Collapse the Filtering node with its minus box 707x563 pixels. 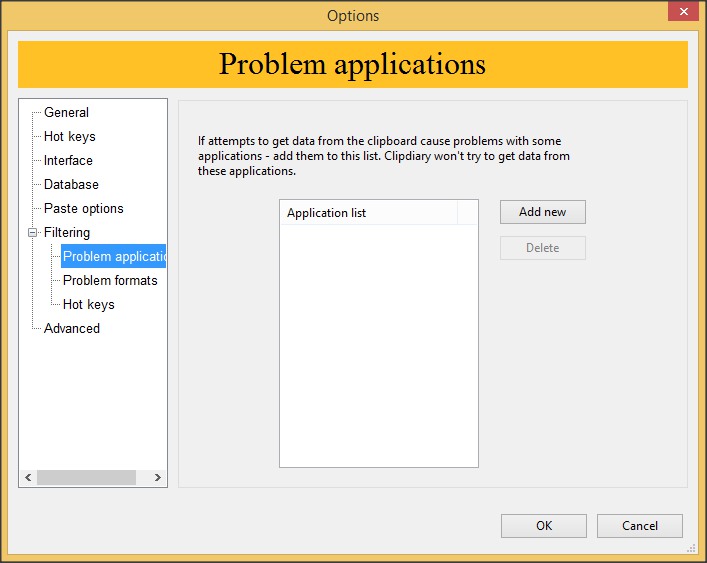pyautogui.click(x=32, y=233)
